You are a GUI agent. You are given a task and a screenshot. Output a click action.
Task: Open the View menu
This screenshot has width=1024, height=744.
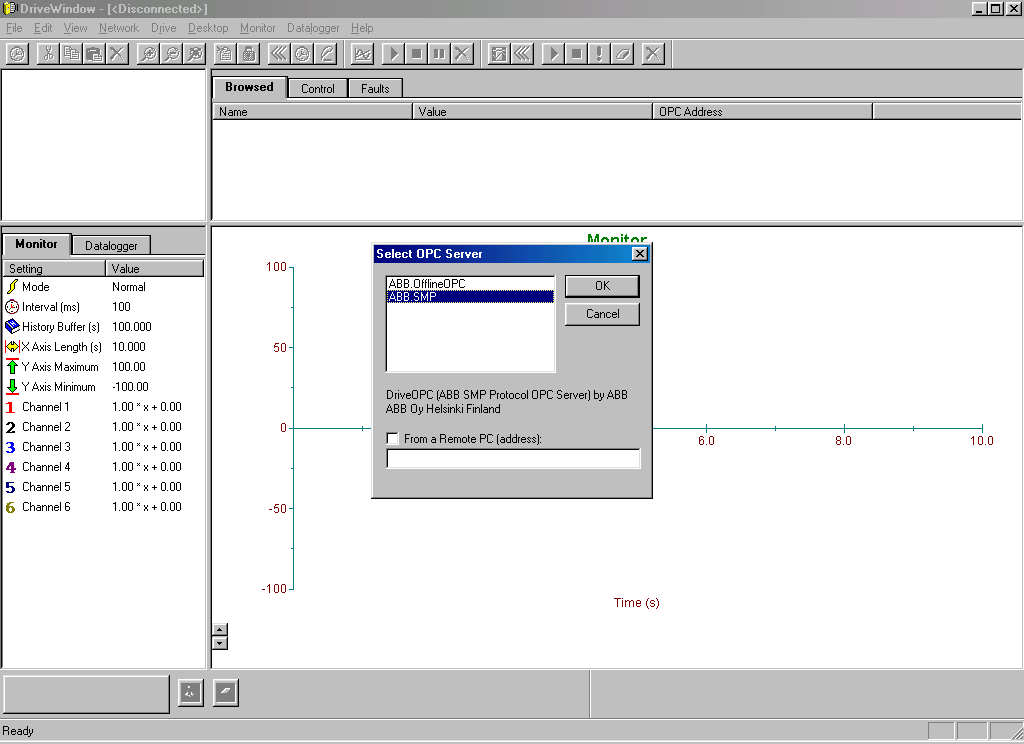(x=75, y=28)
